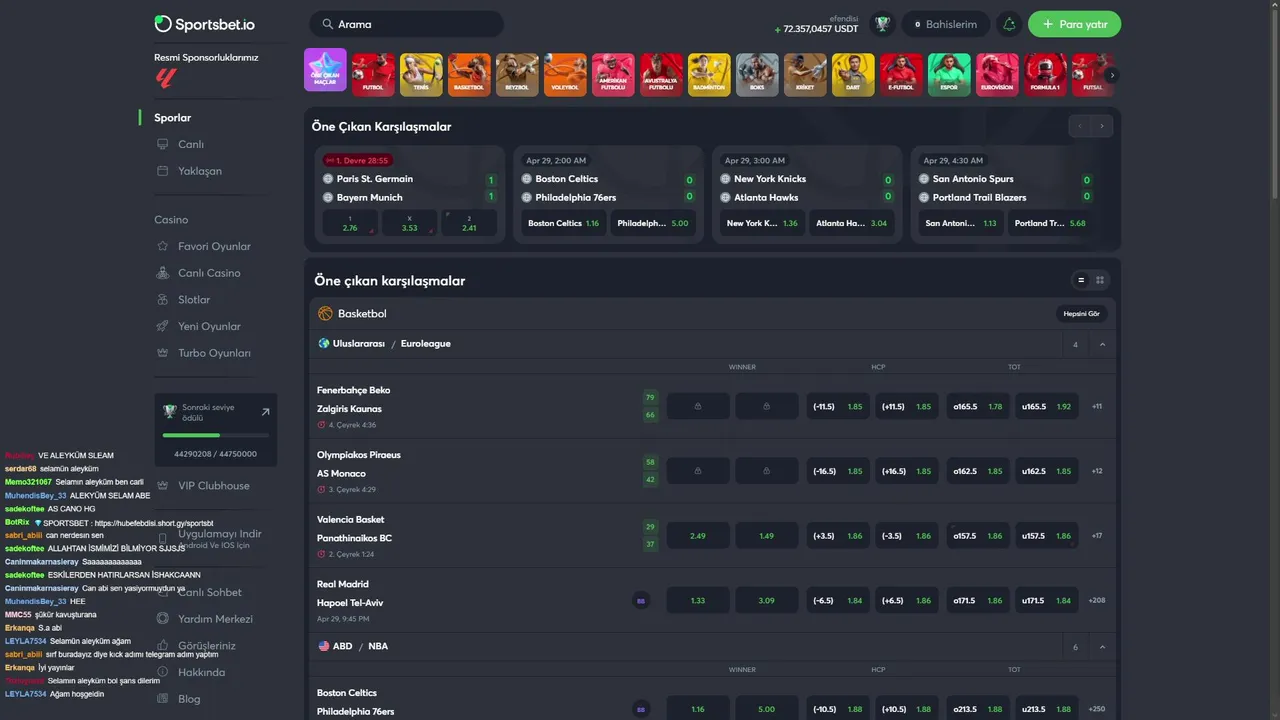This screenshot has width=1280, height=720.
Task: Open Yeni Oyunlar menu item
Action: (209, 326)
